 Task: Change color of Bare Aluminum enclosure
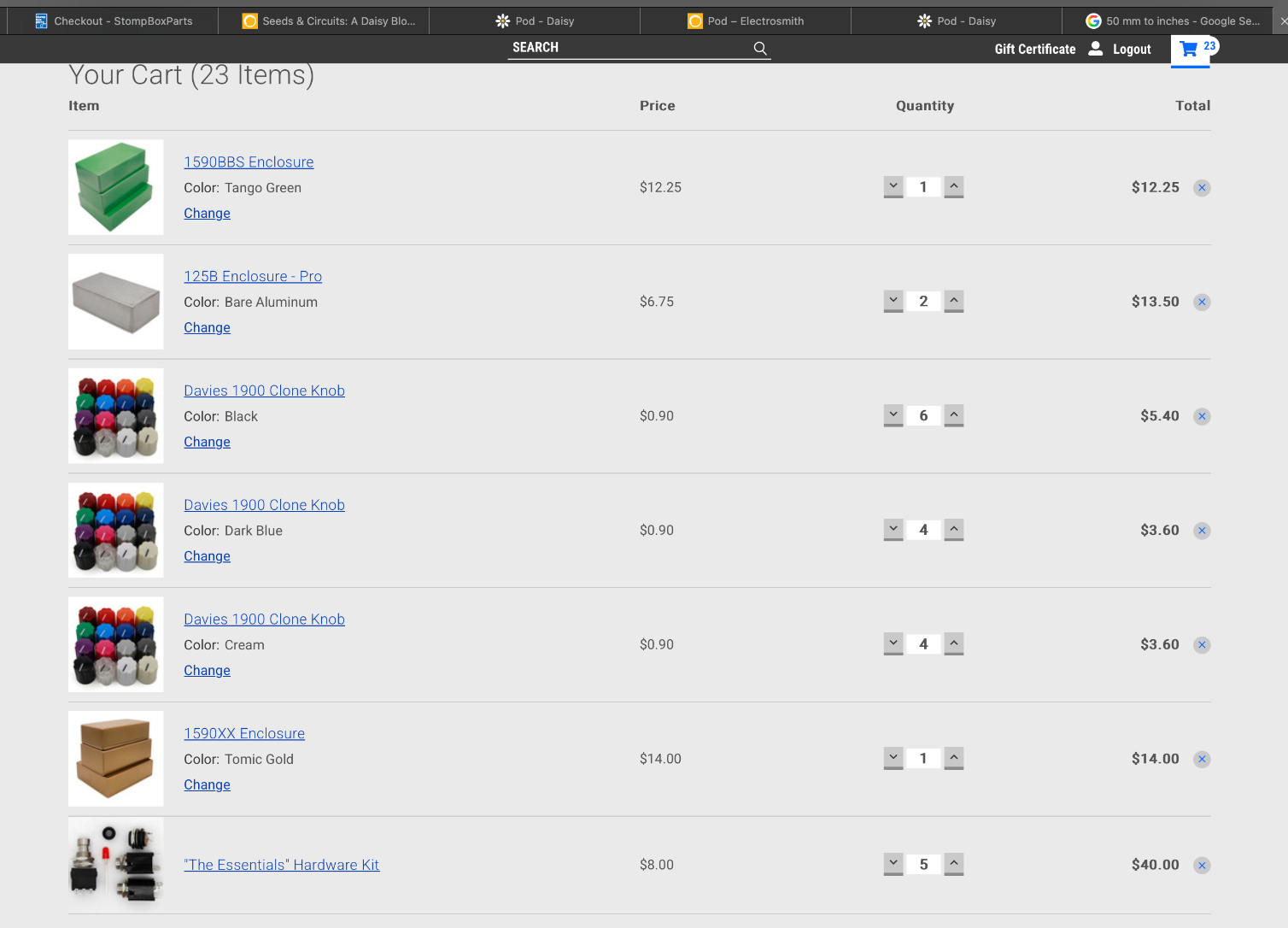207,328
